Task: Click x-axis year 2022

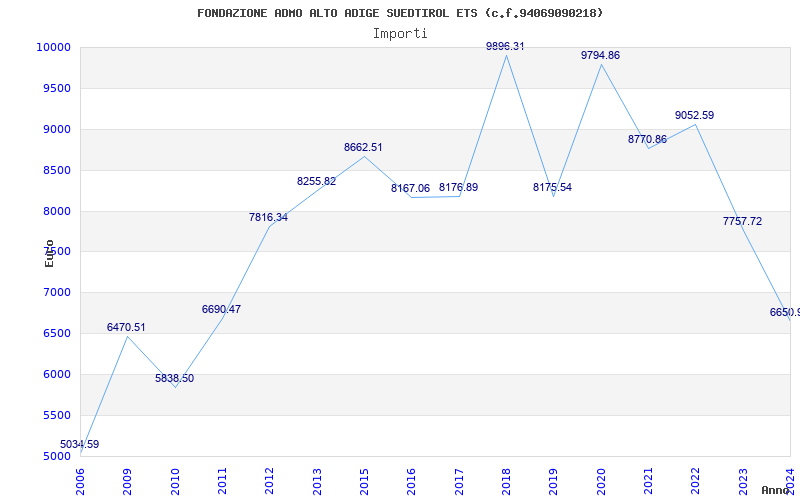Action: tap(695, 482)
